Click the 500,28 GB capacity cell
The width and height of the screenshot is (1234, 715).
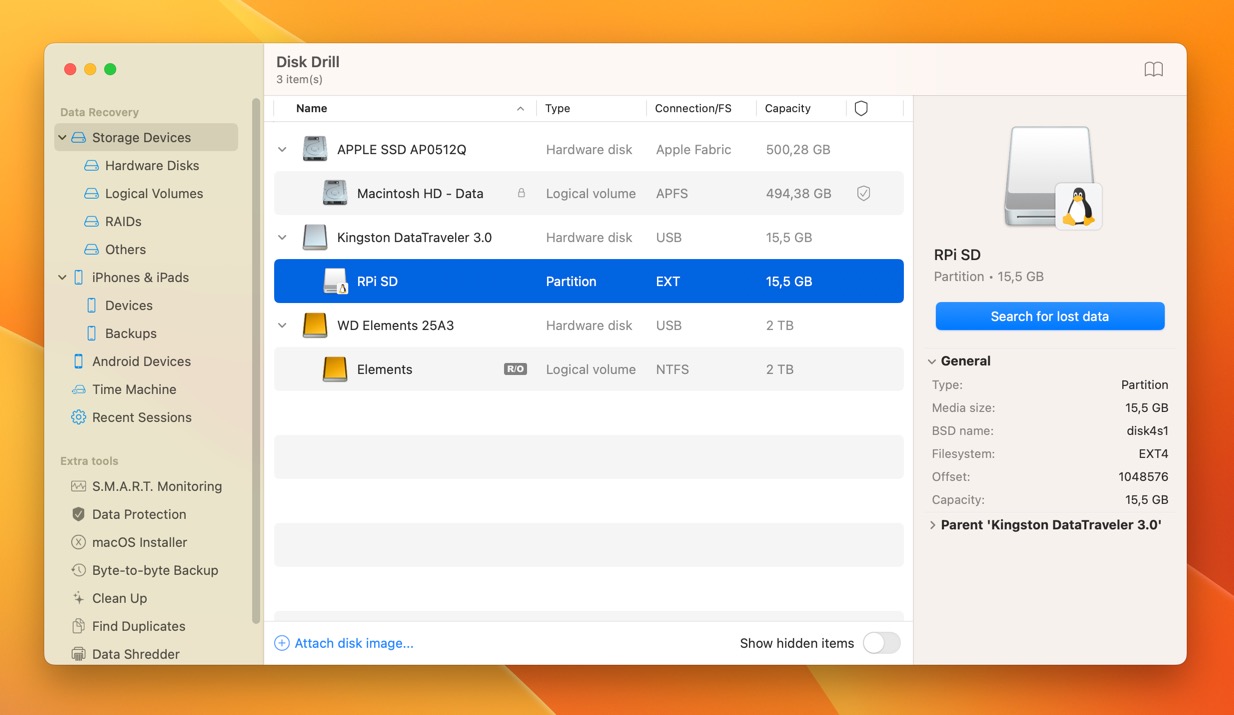coord(798,150)
